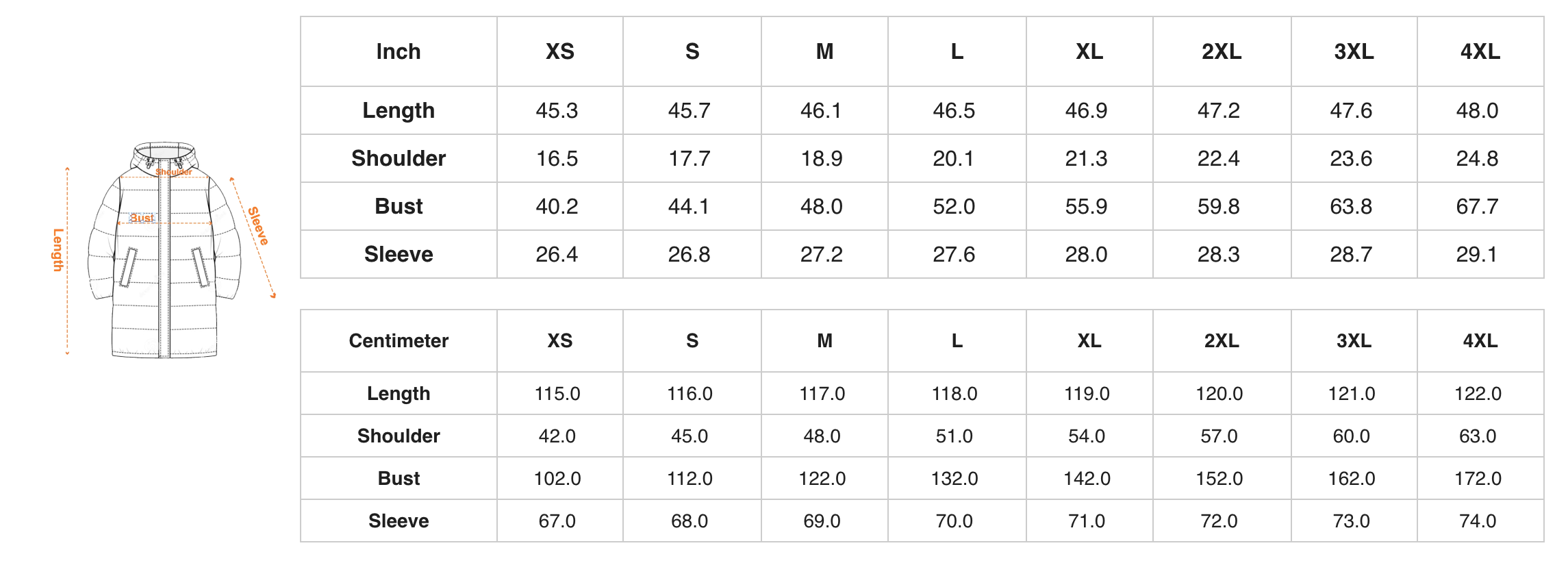Click the M shoulder value 18.9
Image resolution: width=1568 pixels, height=563 pixels.
pyautogui.click(x=822, y=158)
